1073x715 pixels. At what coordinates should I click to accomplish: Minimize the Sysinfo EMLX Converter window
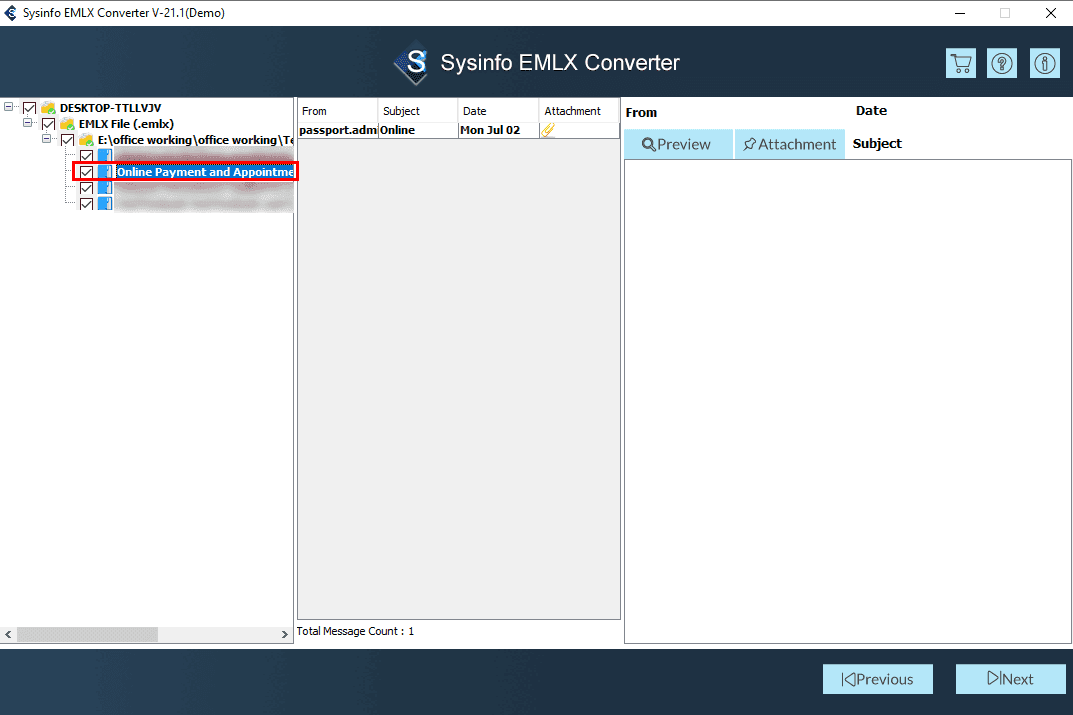point(960,13)
